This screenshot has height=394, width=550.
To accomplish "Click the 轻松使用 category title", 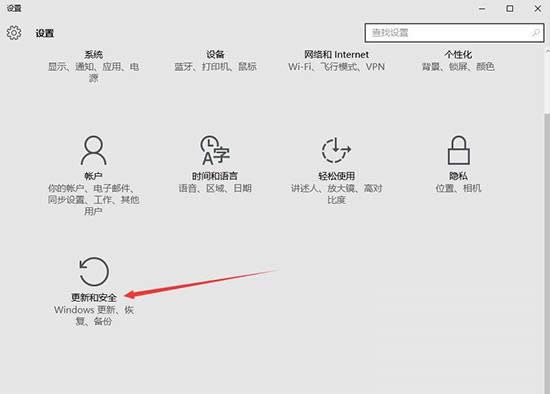I will [336, 176].
